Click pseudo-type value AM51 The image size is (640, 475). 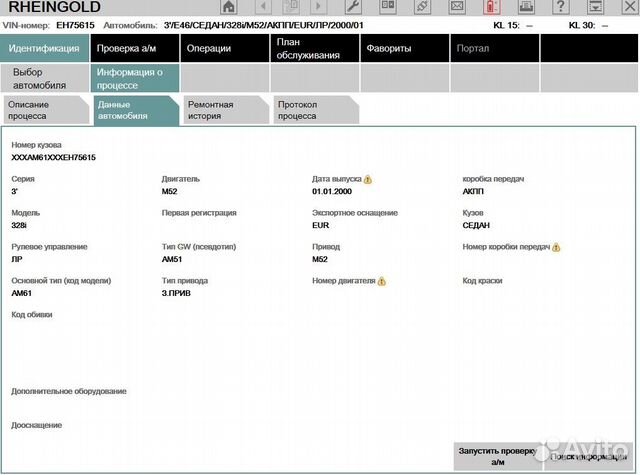click(172, 259)
